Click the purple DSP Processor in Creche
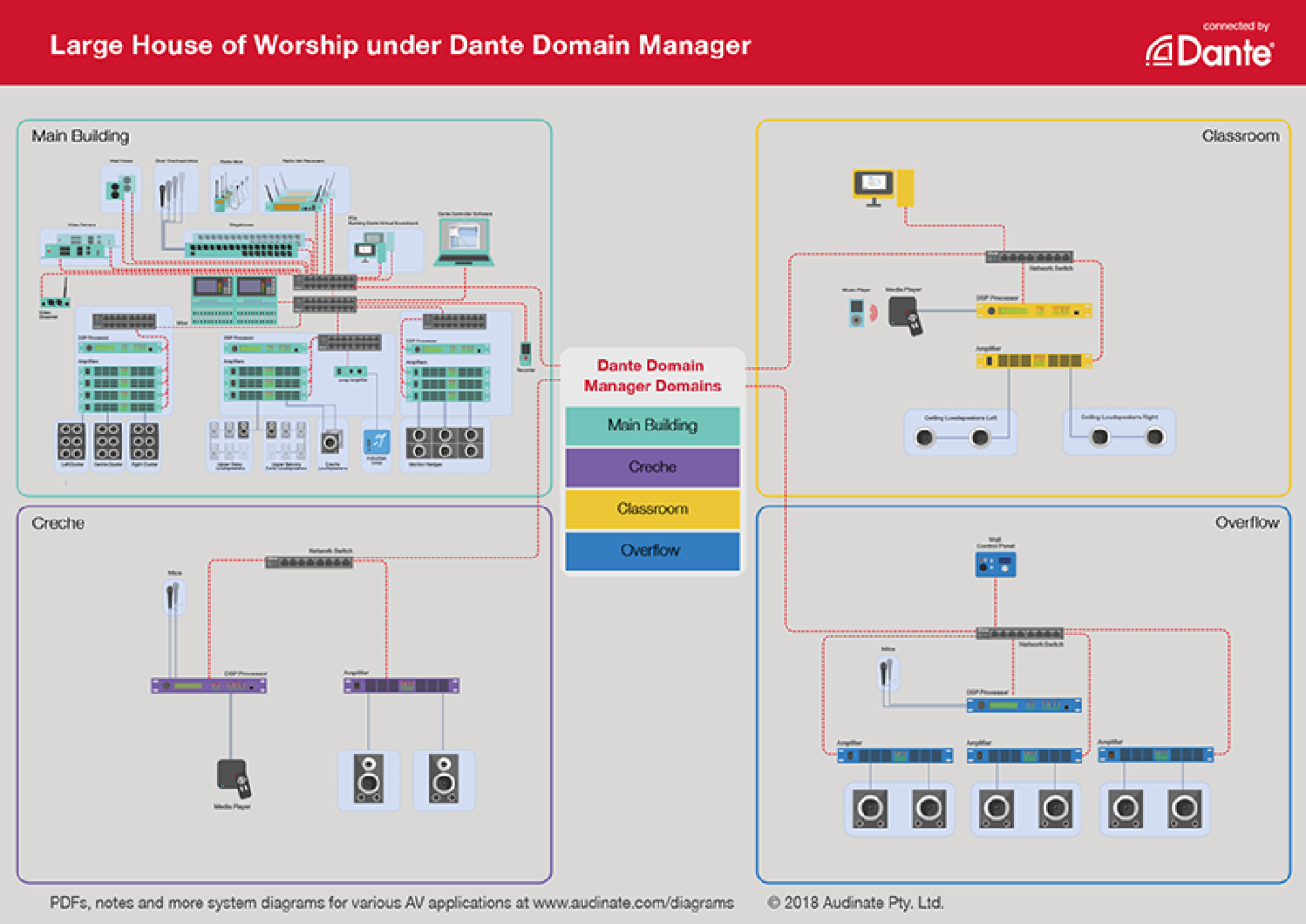1306x924 pixels. (x=209, y=686)
